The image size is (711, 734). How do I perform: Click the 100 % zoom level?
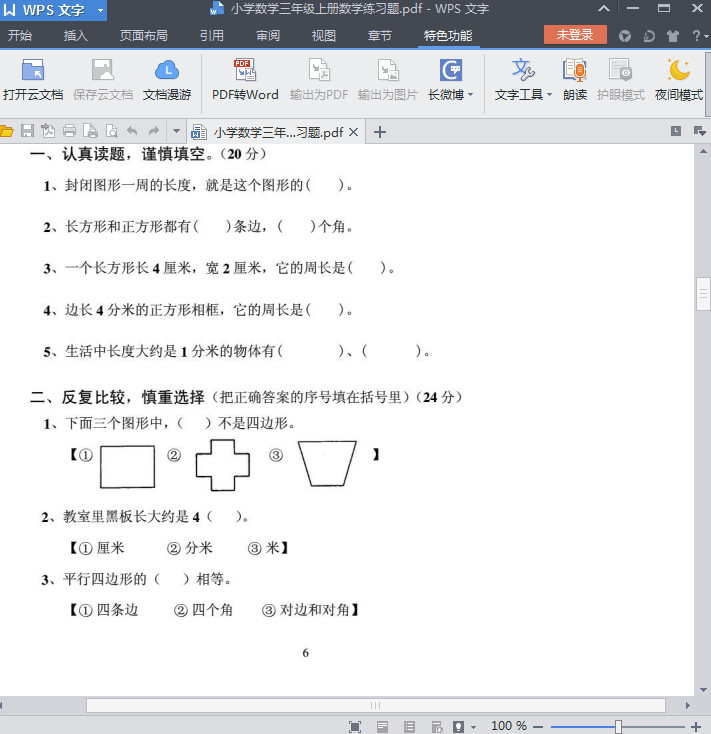point(509,726)
